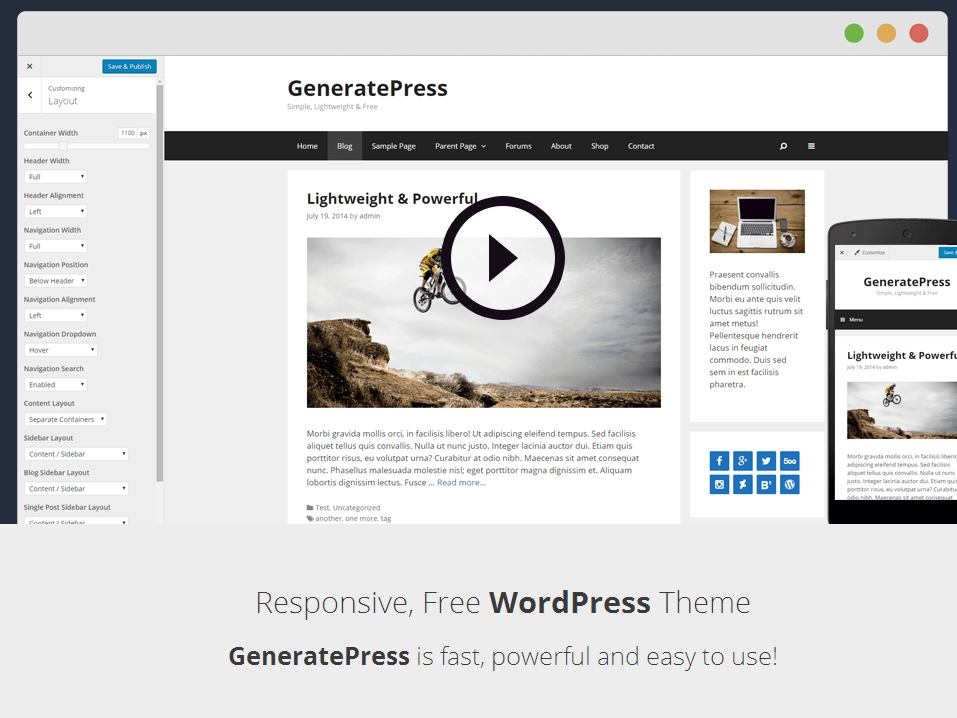957x718 pixels.
Task: Open the Instagram social icon
Action: coord(719,485)
